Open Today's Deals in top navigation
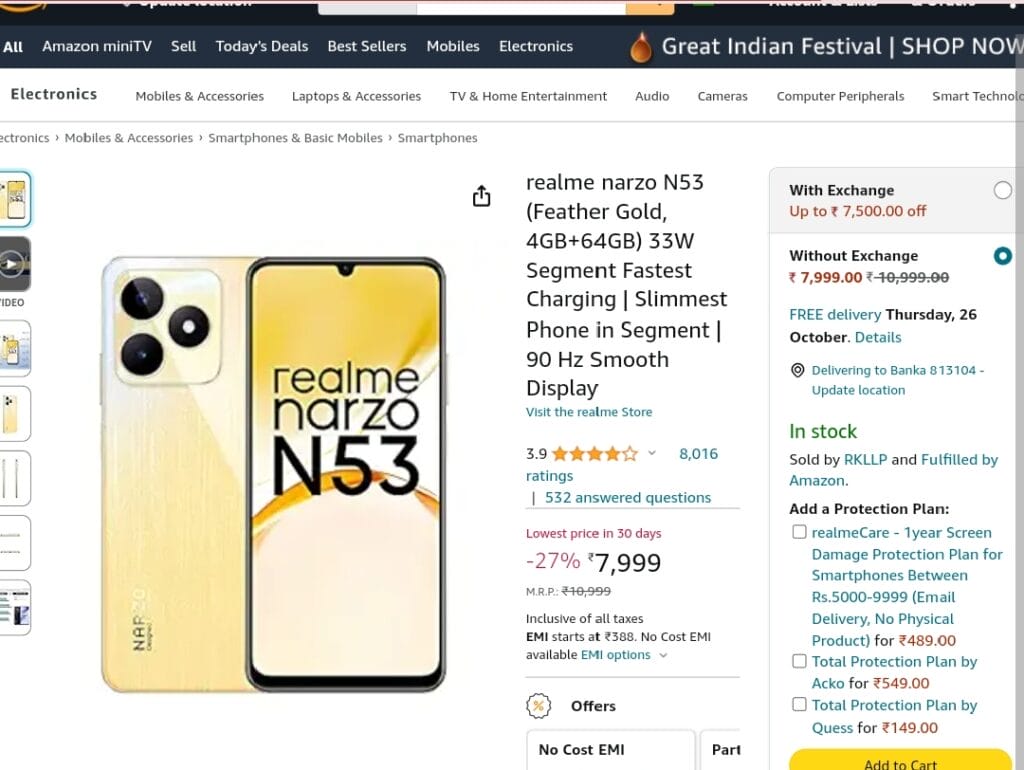This screenshot has height=770, width=1024. pos(262,46)
